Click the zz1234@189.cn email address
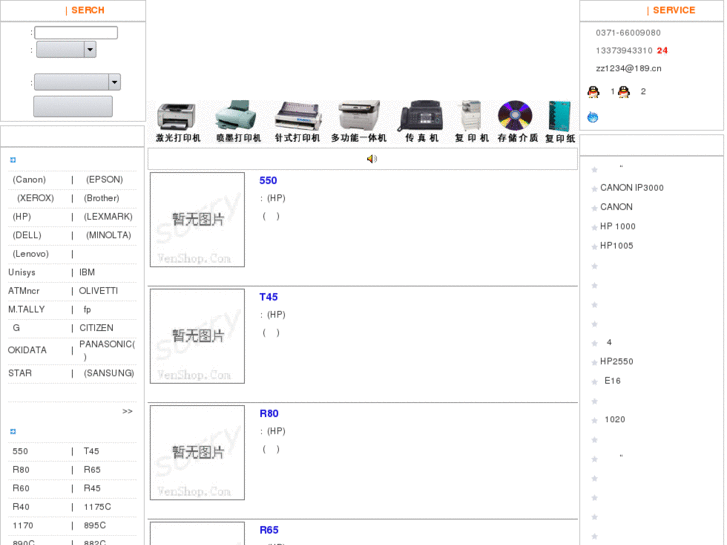 coord(629,69)
